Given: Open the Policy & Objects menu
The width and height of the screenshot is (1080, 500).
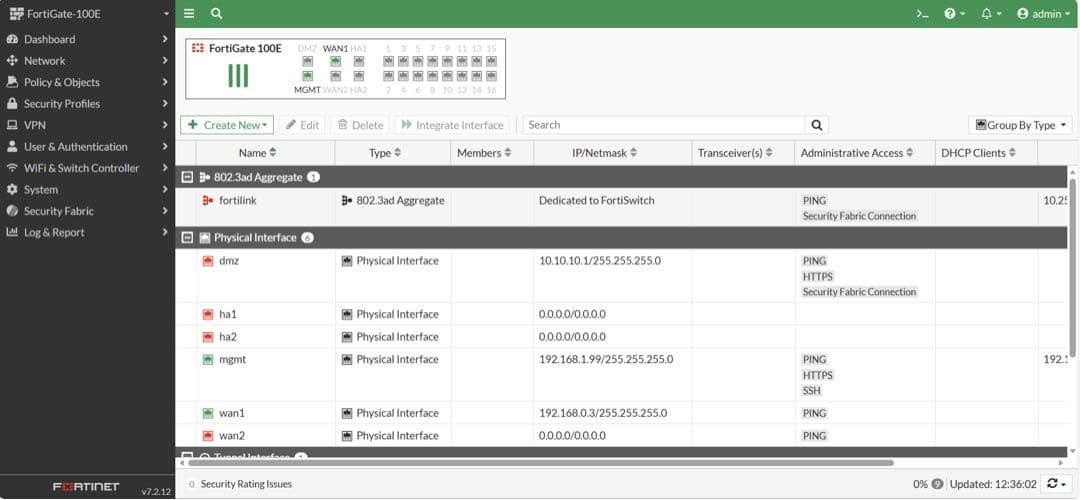Looking at the screenshot, I should (87, 82).
